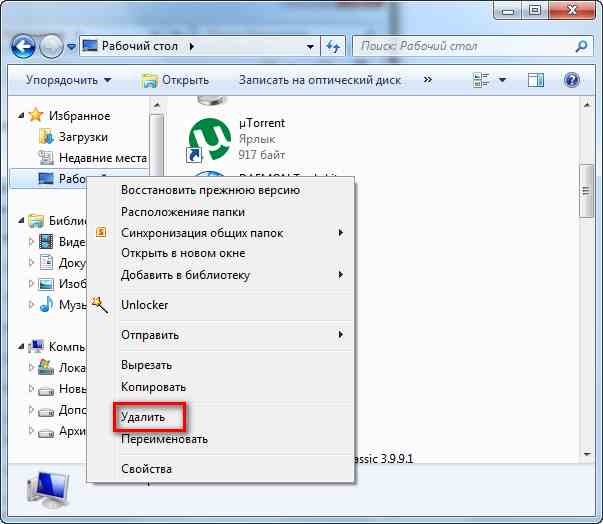The width and height of the screenshot is (603, 524).
Task: Click the Открыть toolbar button
Action: (x=176, y=80)
